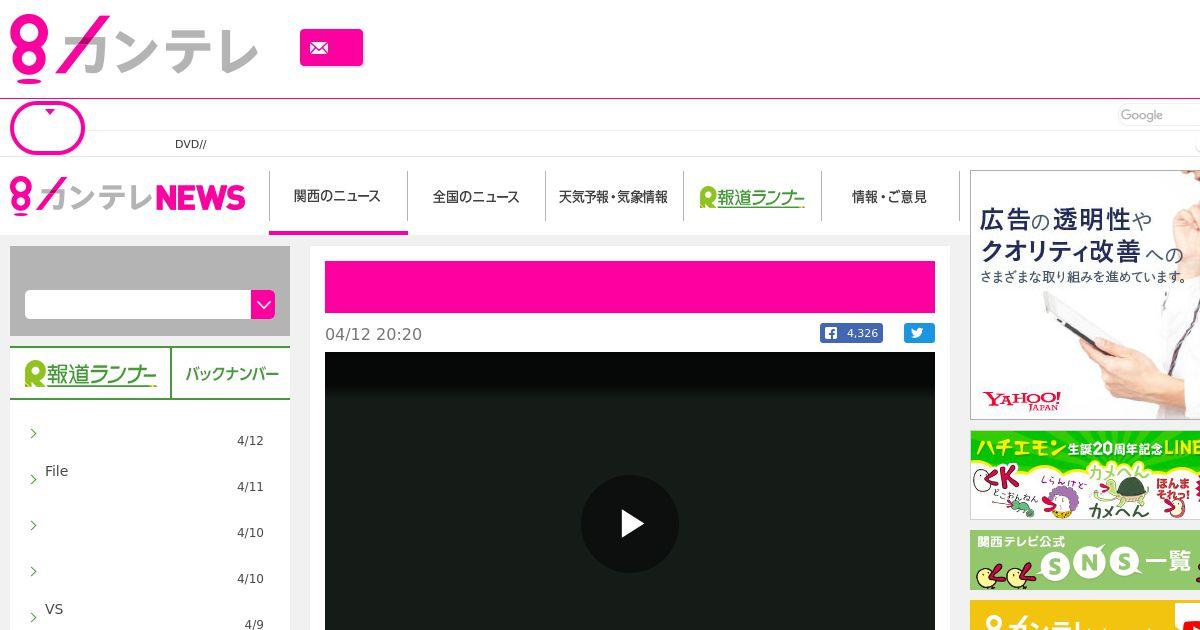This screenshot has width=1200, height=630.
Task: Click the pink article headline banner
Action: click(x=630, y=287)
